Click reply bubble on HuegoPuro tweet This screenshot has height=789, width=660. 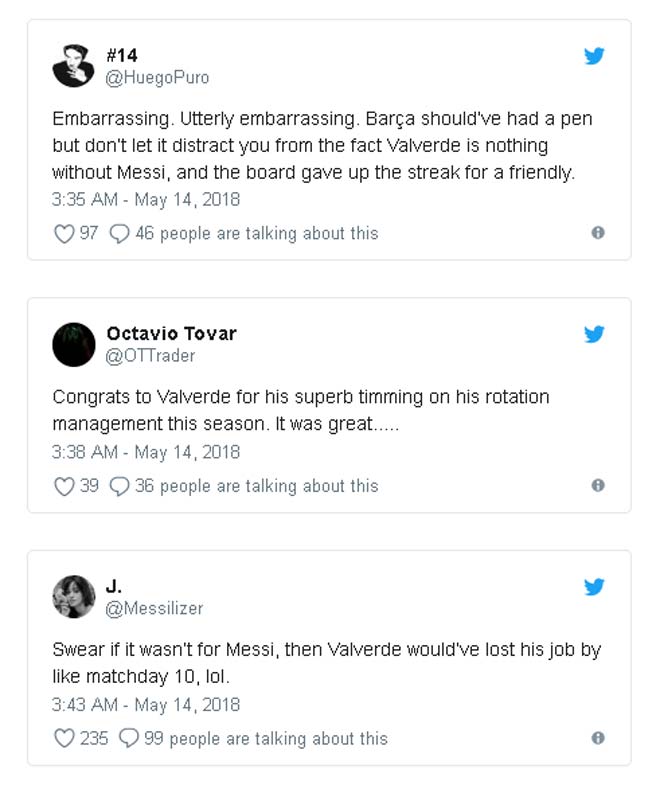[x=120, y=233]
